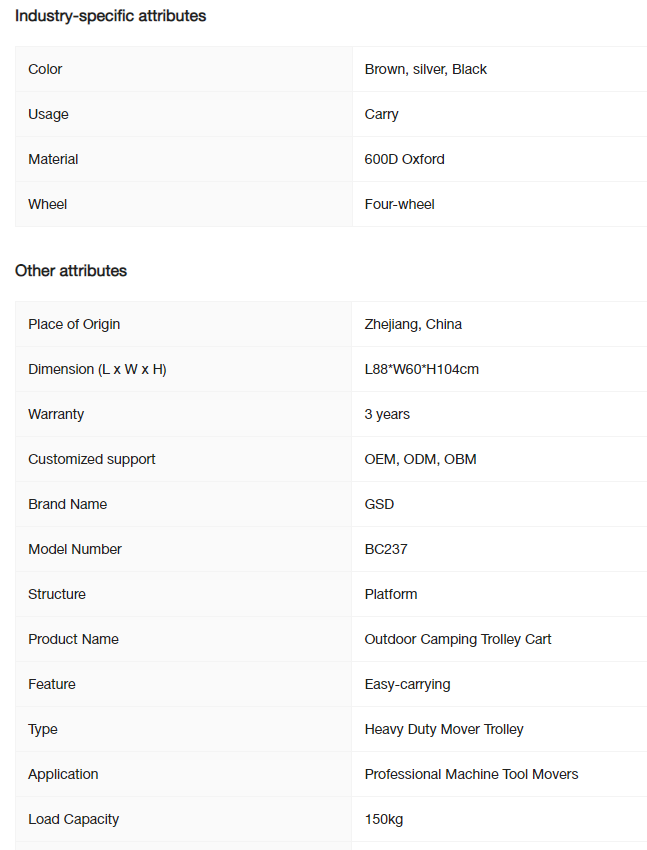Select the Structure row label
The width and height of the screenshot is (647, 850).
pyautogui.click(x=57, y=594)
